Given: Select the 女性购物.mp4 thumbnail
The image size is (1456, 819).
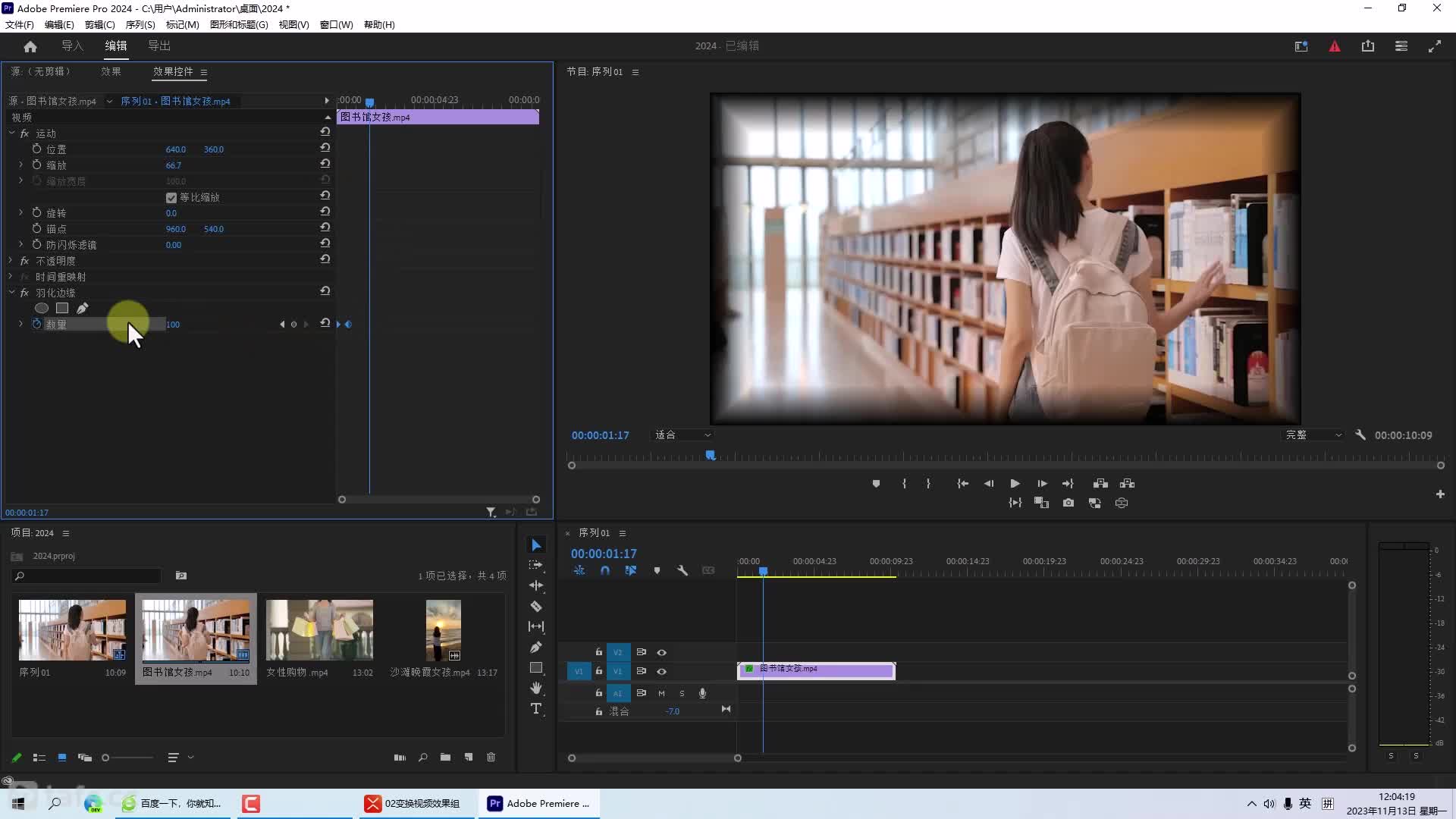Looking at the screenshot, I should point(319,630).
